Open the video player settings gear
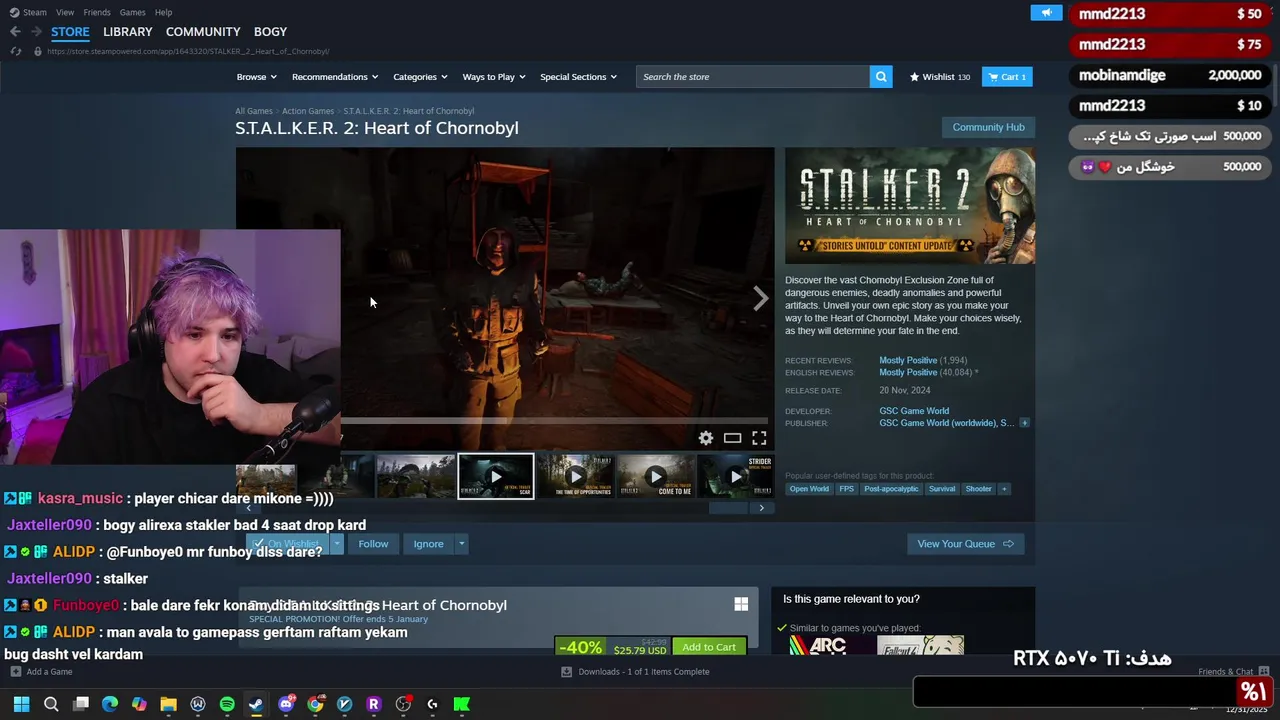 [706, 438]
